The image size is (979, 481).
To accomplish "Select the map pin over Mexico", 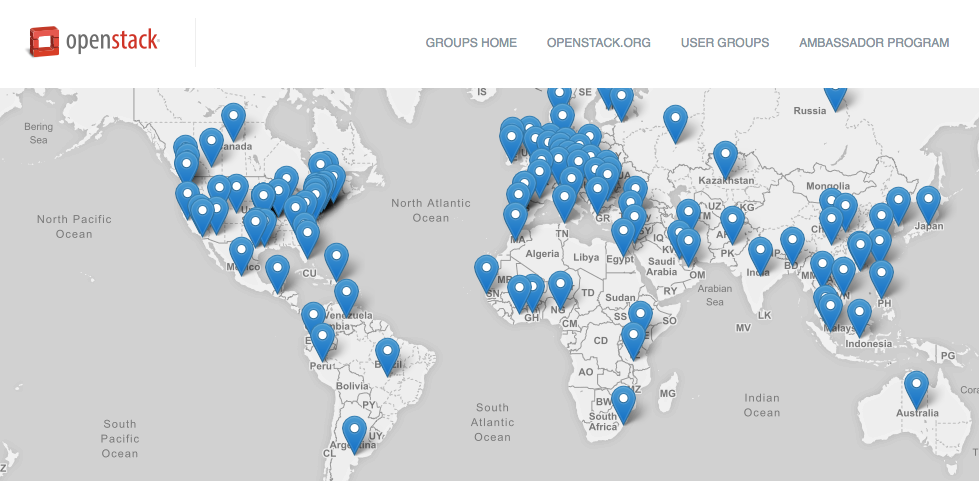I will click(x=242, y=254).
